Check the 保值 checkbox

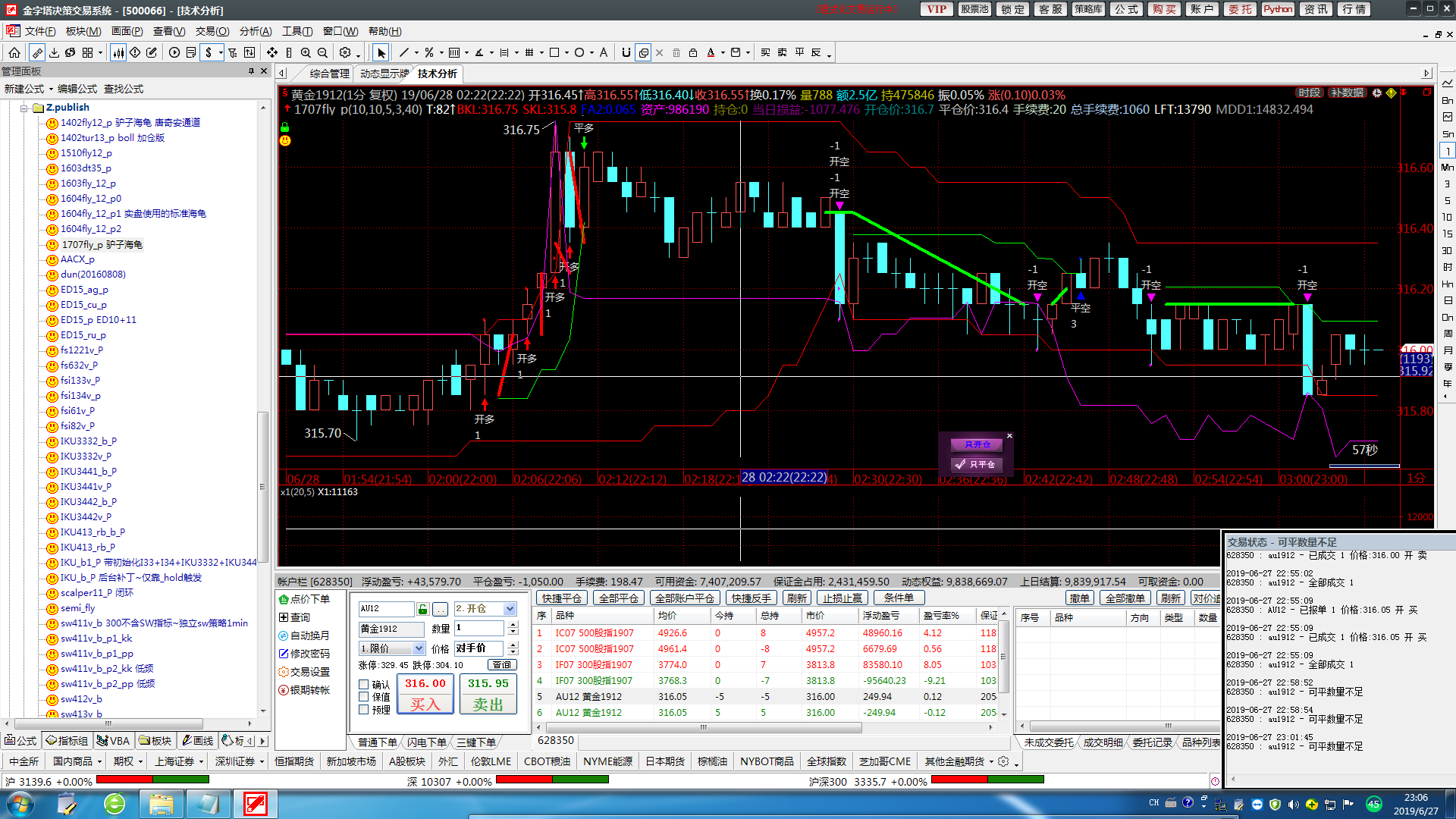[x=364, y=697]
